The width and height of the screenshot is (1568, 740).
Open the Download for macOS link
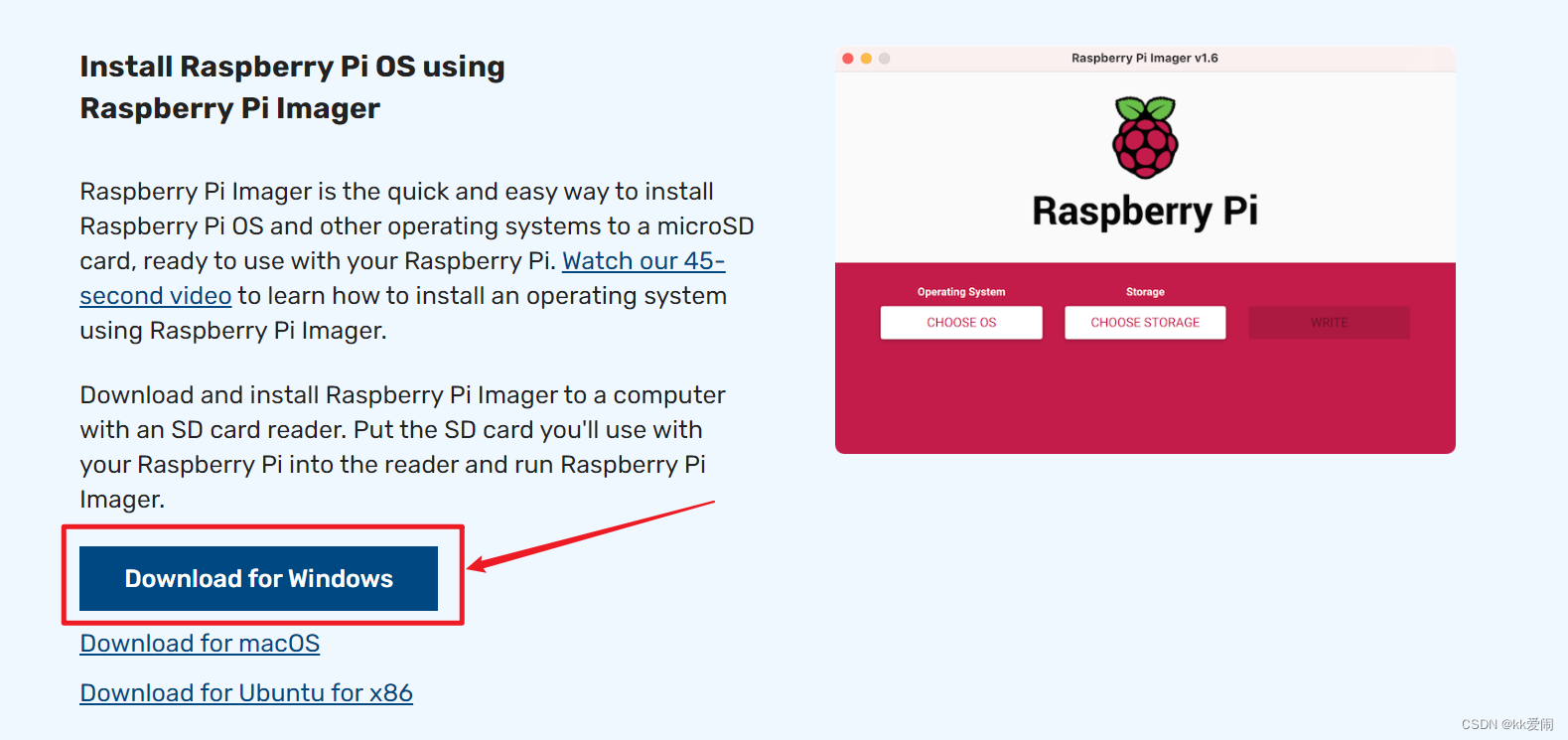pyautogui.click(x=200, y=644)
